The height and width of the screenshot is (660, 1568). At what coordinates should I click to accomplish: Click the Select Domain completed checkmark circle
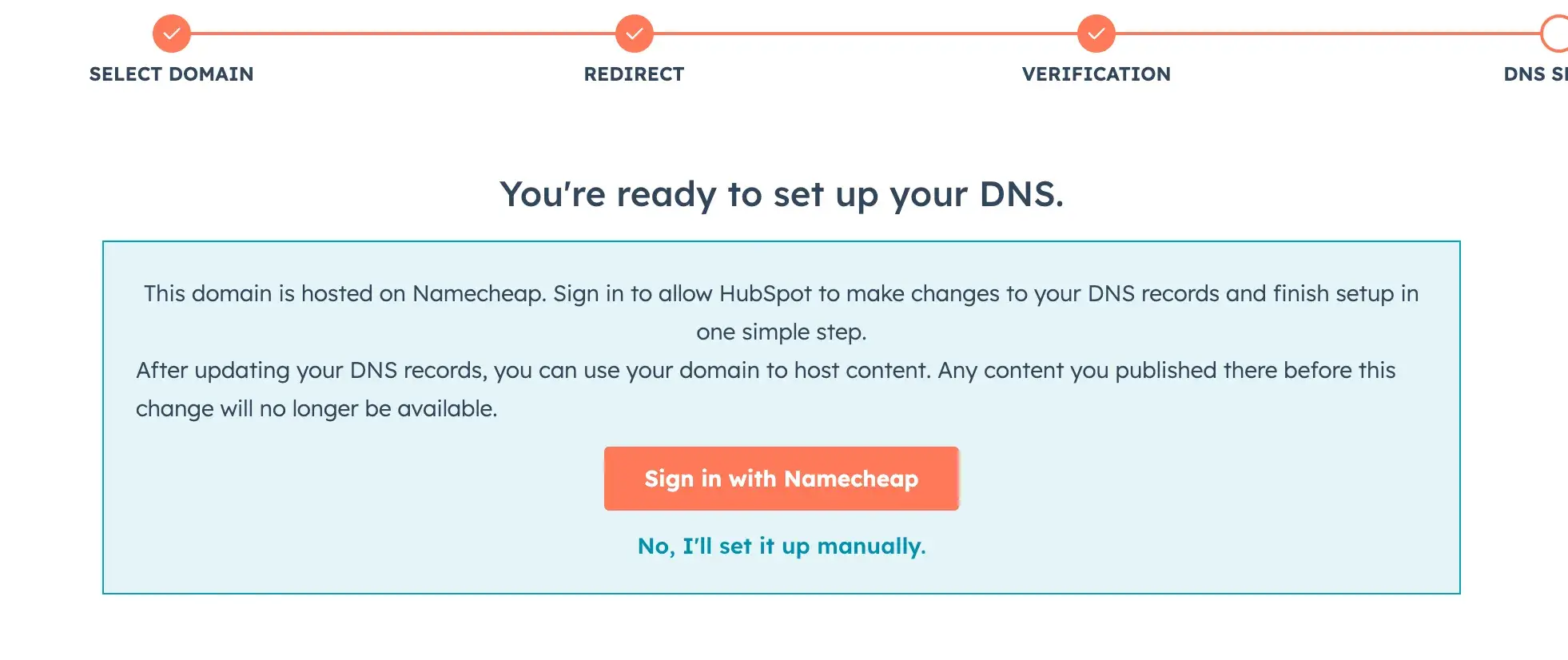[x=171, y=34]
